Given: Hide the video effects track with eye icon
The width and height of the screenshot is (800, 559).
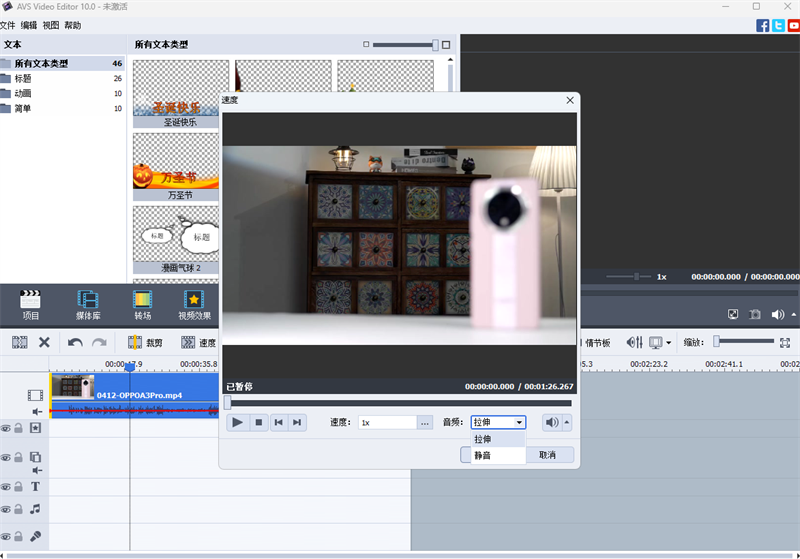Looking at the screenshot, I should tap(6, 428).
